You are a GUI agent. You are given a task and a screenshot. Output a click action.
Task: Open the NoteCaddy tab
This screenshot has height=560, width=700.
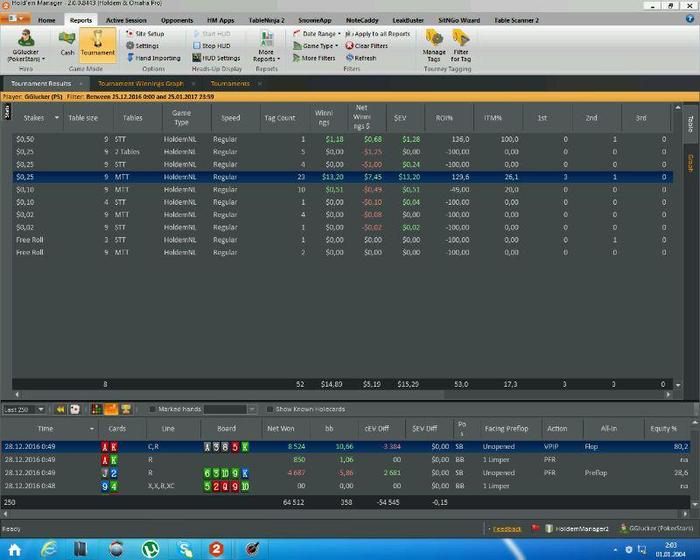362,20
